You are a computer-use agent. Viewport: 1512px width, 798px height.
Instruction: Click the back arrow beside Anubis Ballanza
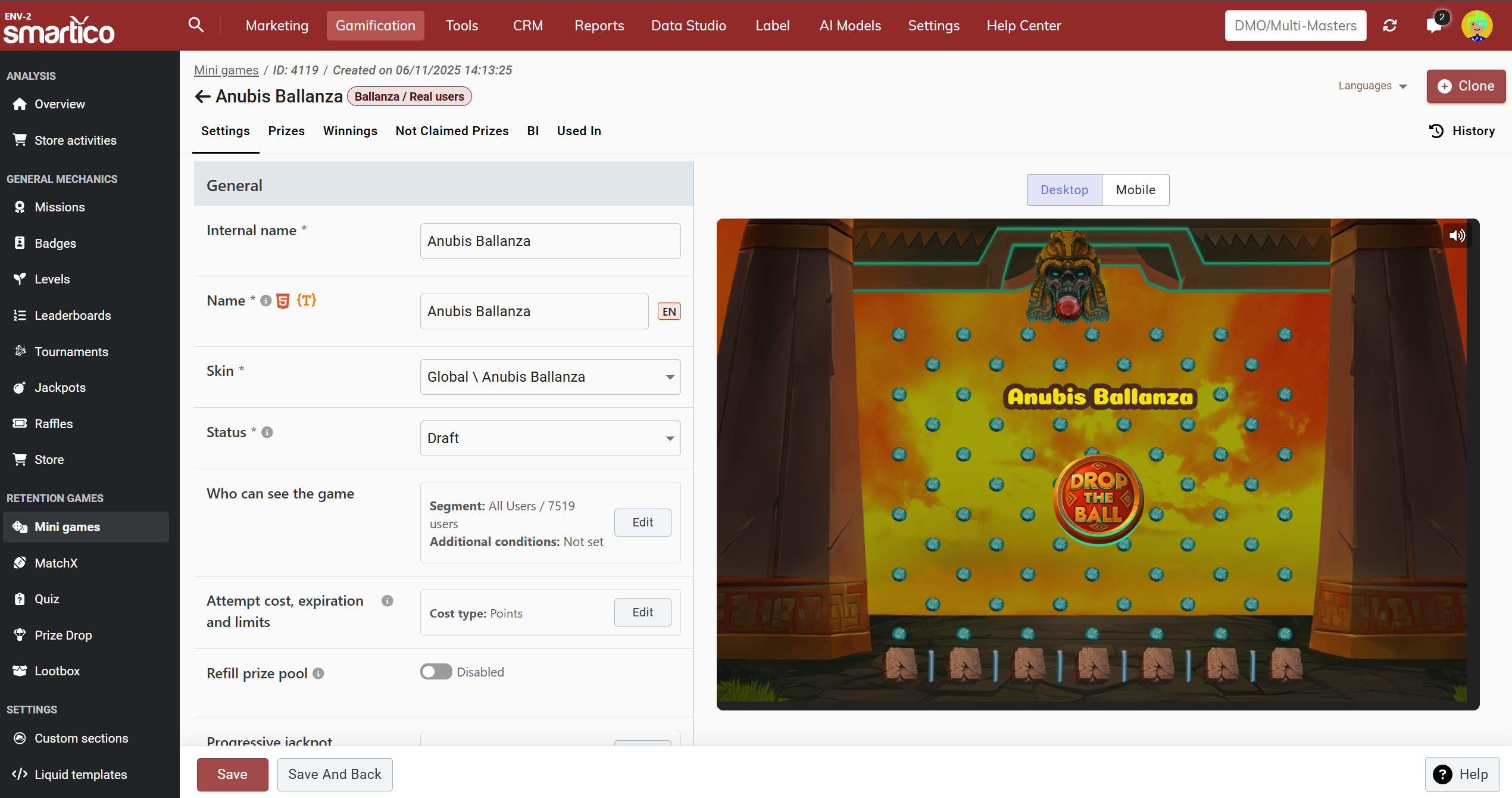(x=202, y=96)
